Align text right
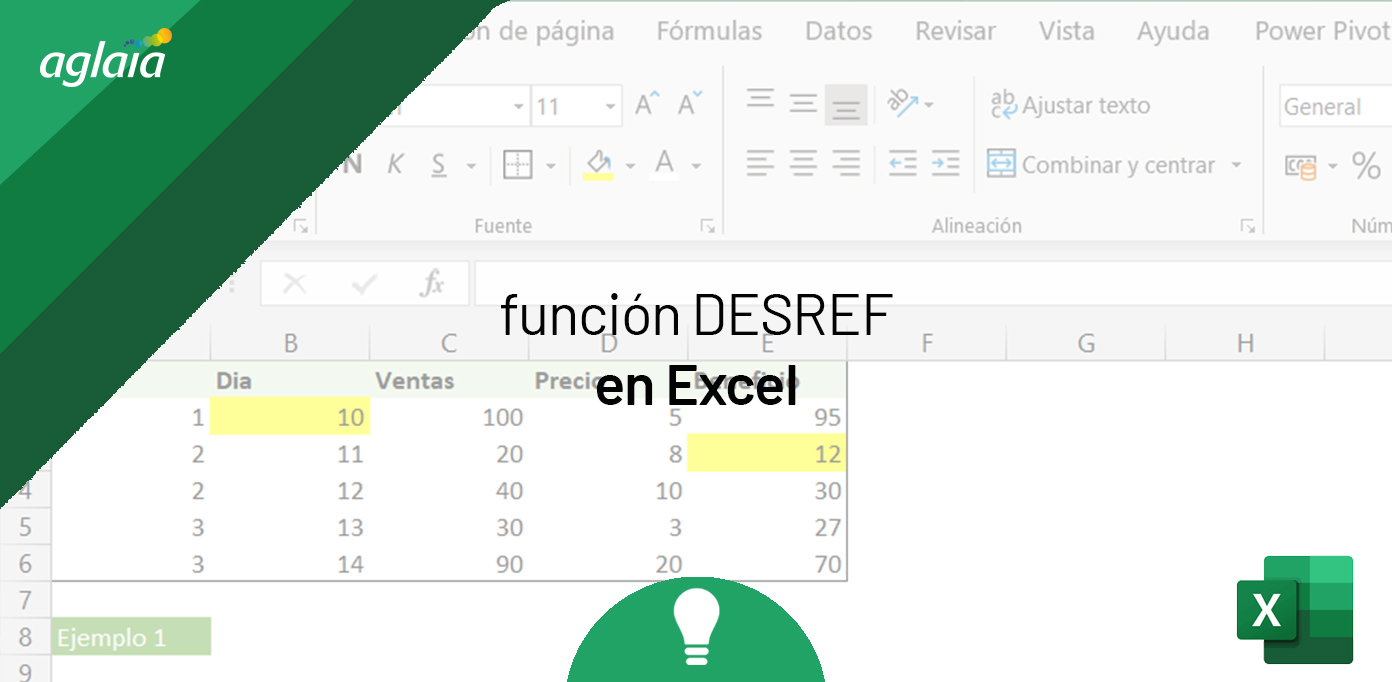The width and height of the screenshot is (1392, 682). 846,163
